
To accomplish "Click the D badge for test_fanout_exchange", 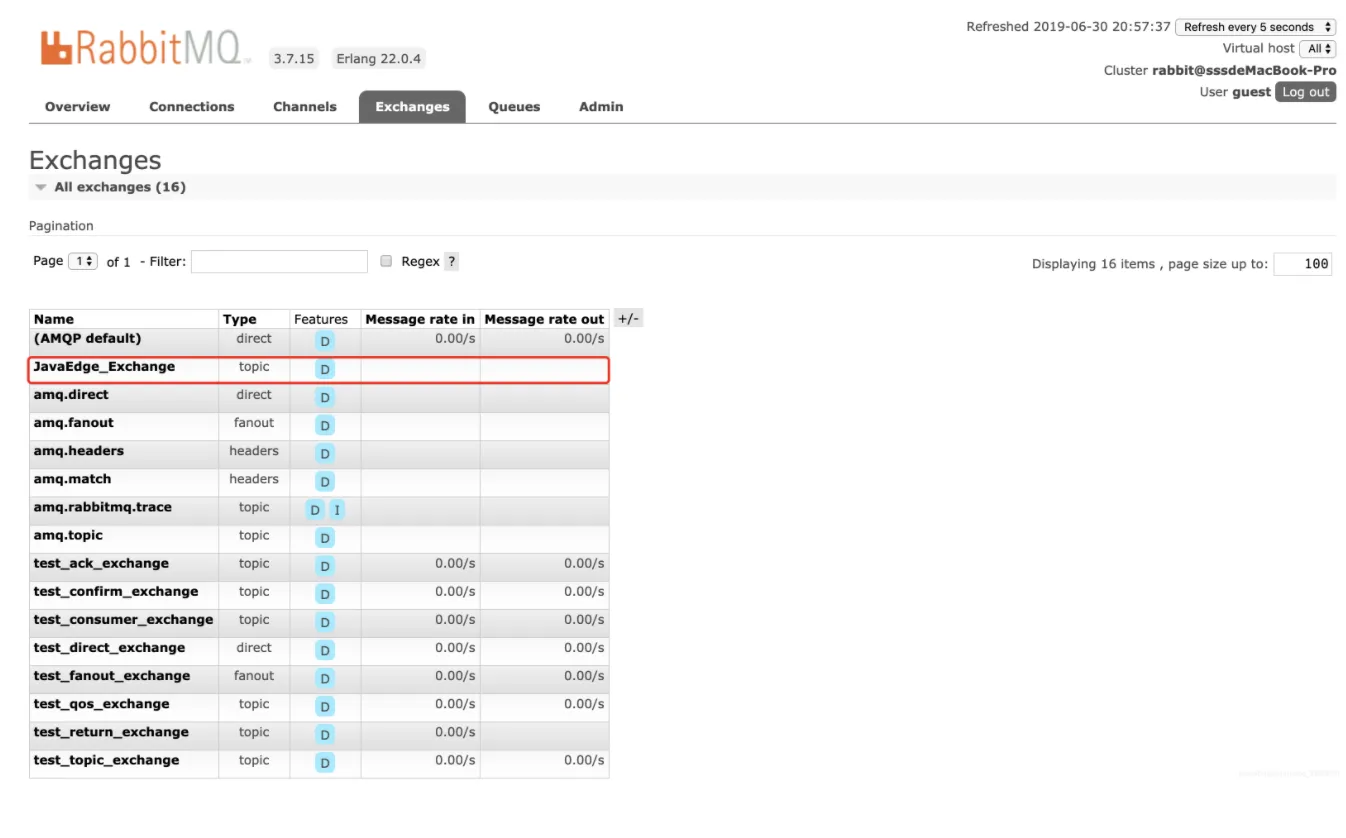I will 324,678.
